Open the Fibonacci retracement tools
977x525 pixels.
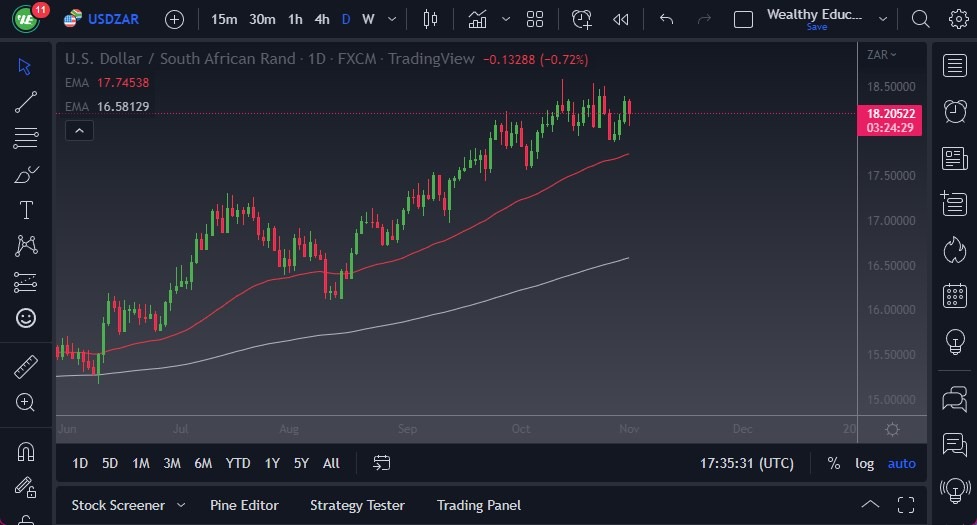pyautogui.click(x=26, y=138)
